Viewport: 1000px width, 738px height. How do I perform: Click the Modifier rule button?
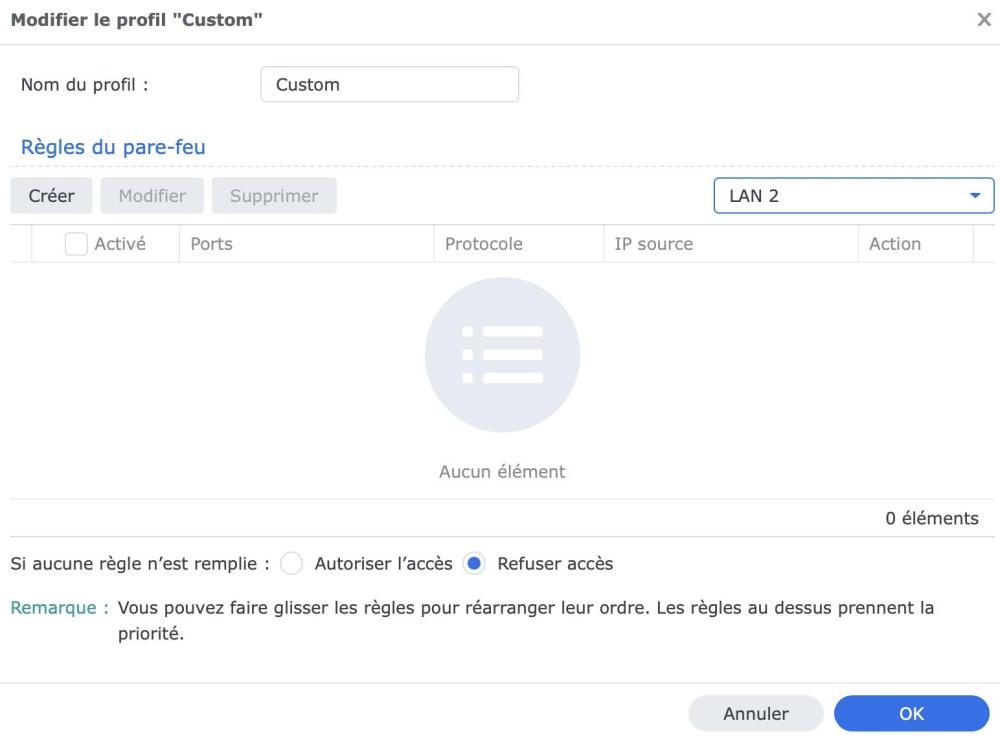click(152, 196)
